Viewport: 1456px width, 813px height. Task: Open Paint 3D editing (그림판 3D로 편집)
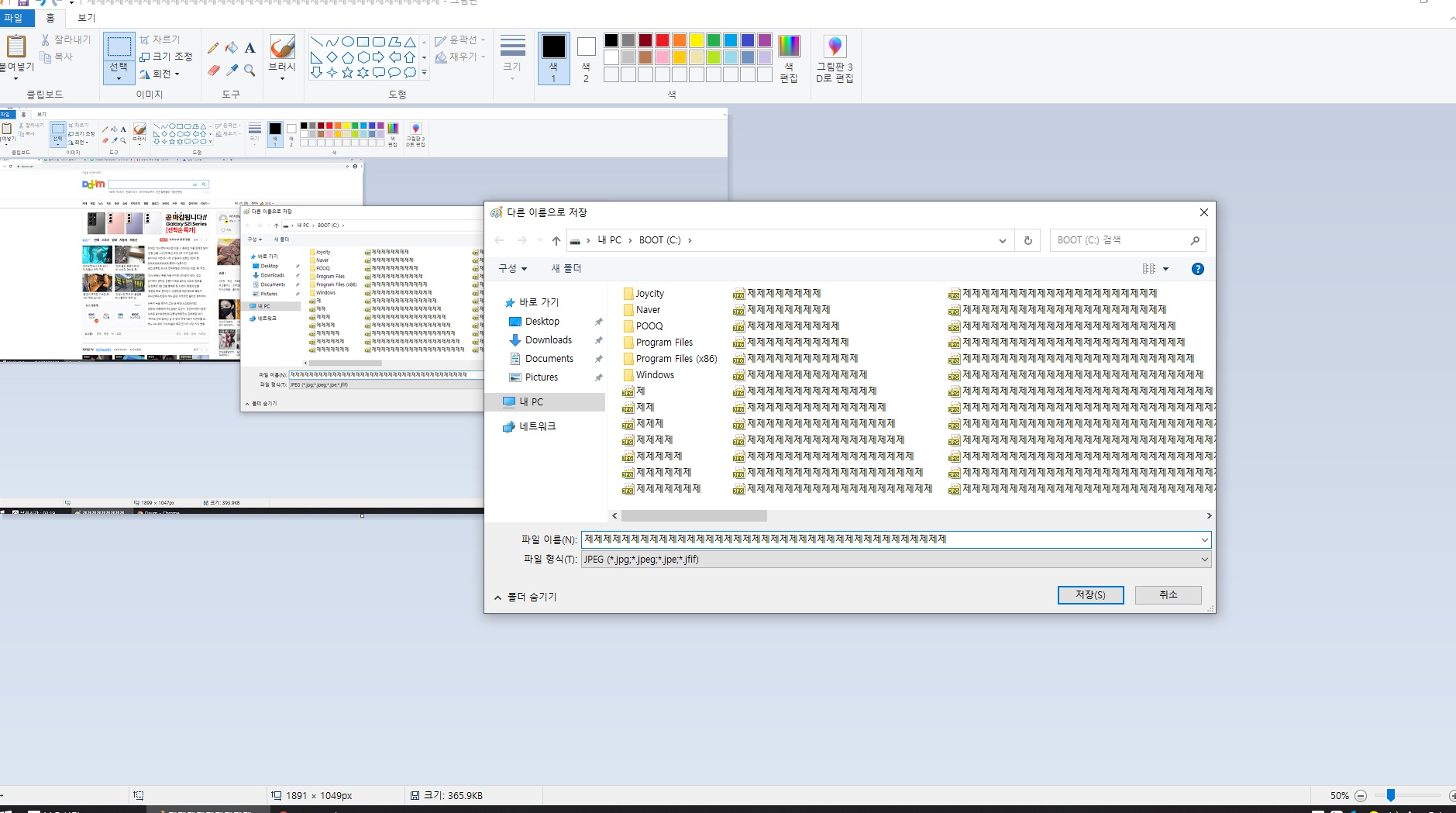[x=835, y=58]
